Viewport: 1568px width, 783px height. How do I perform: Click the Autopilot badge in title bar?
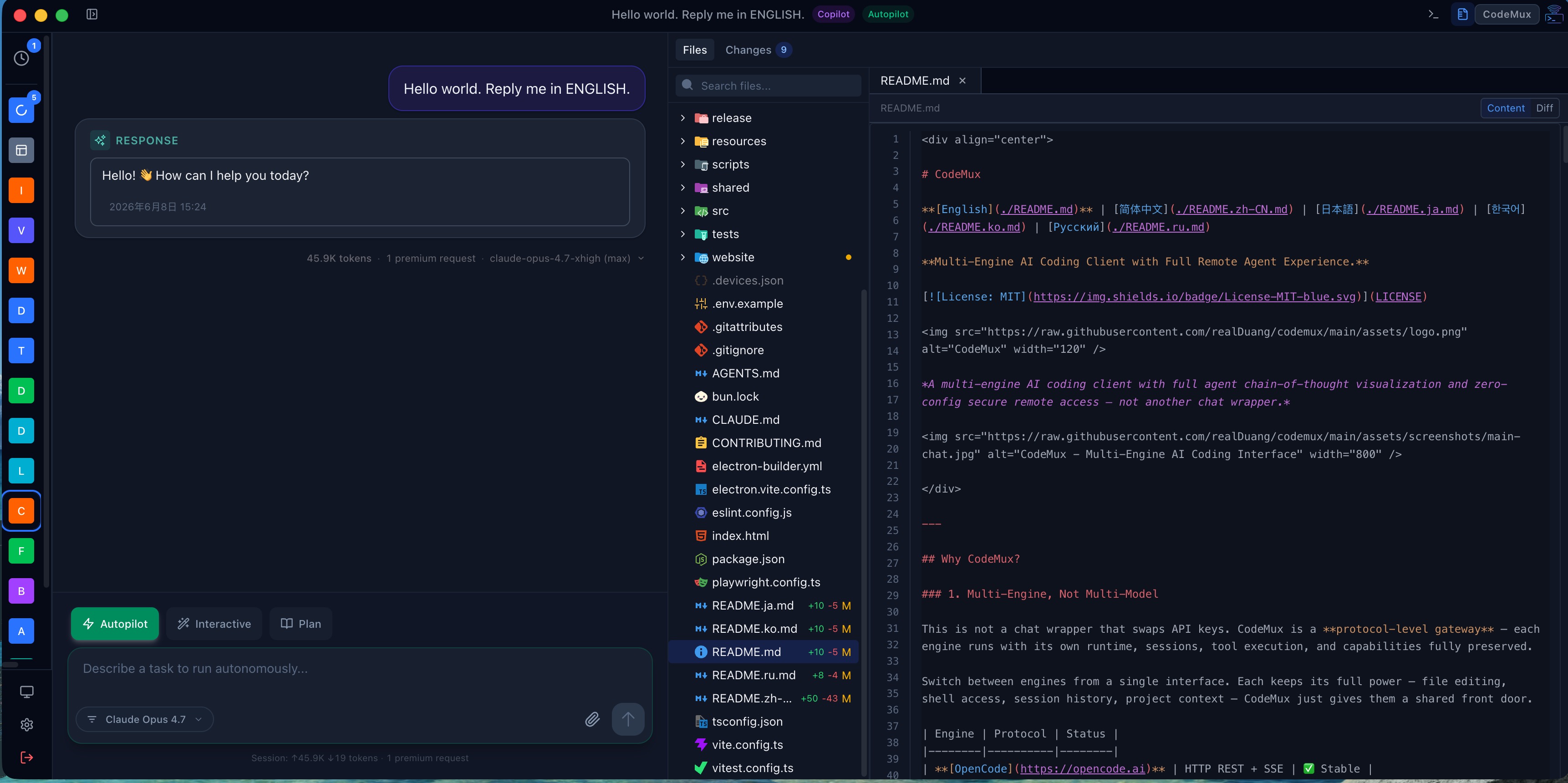pyautogui.click(x=887, y=14)
